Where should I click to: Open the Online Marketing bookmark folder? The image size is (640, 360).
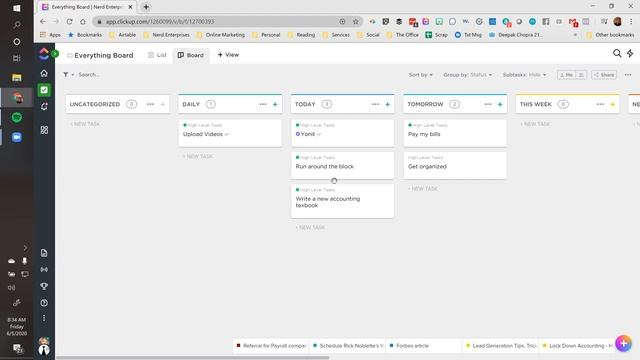click(x=221, y=35)
